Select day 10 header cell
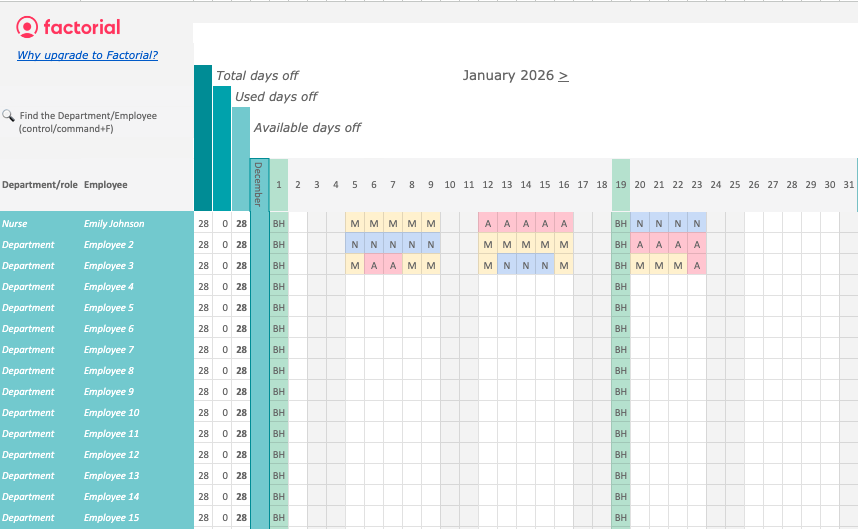This screenshot has height=529, width=858. click(x=450, y=185)
